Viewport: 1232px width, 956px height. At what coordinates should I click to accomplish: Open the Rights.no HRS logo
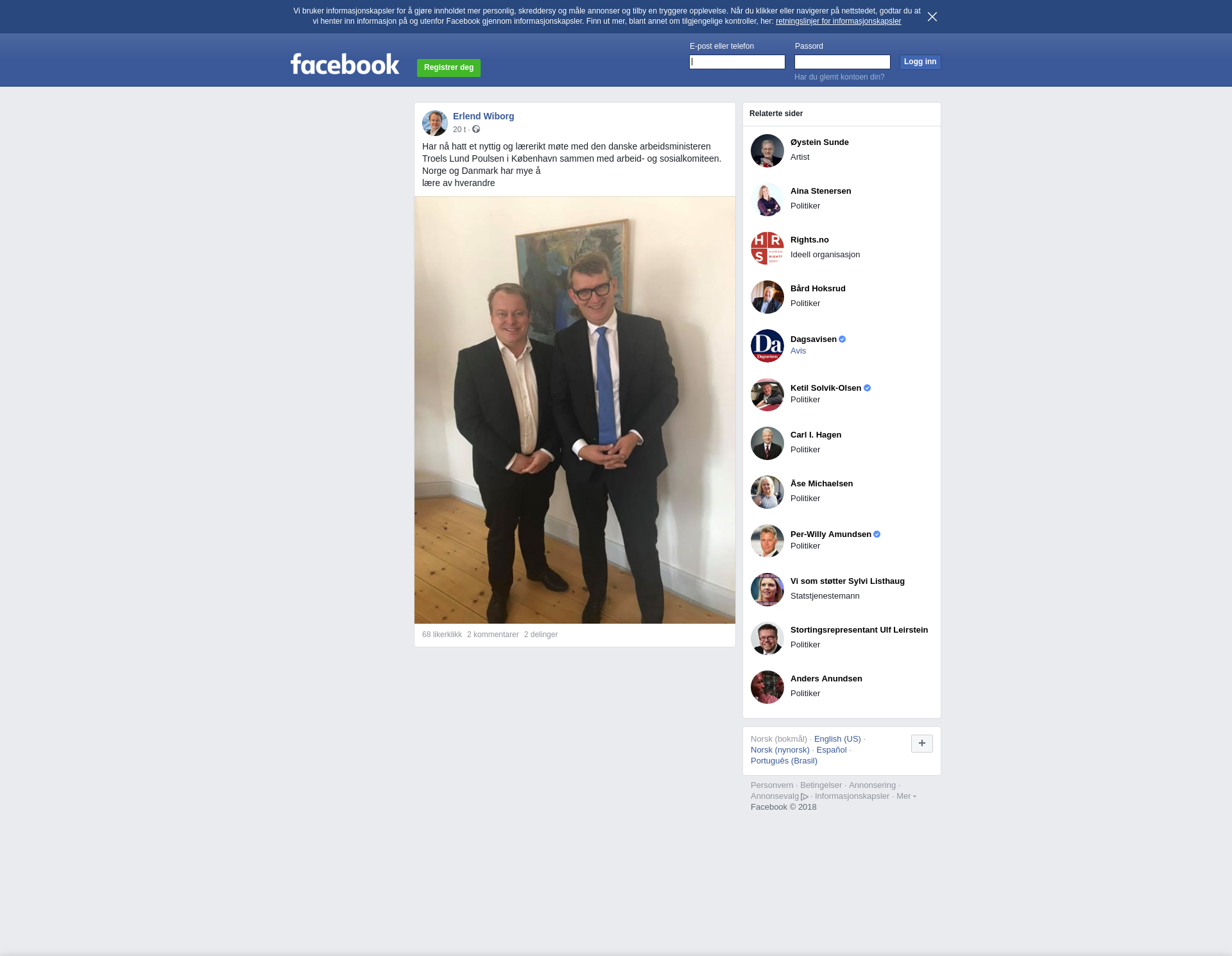point(767,248)
